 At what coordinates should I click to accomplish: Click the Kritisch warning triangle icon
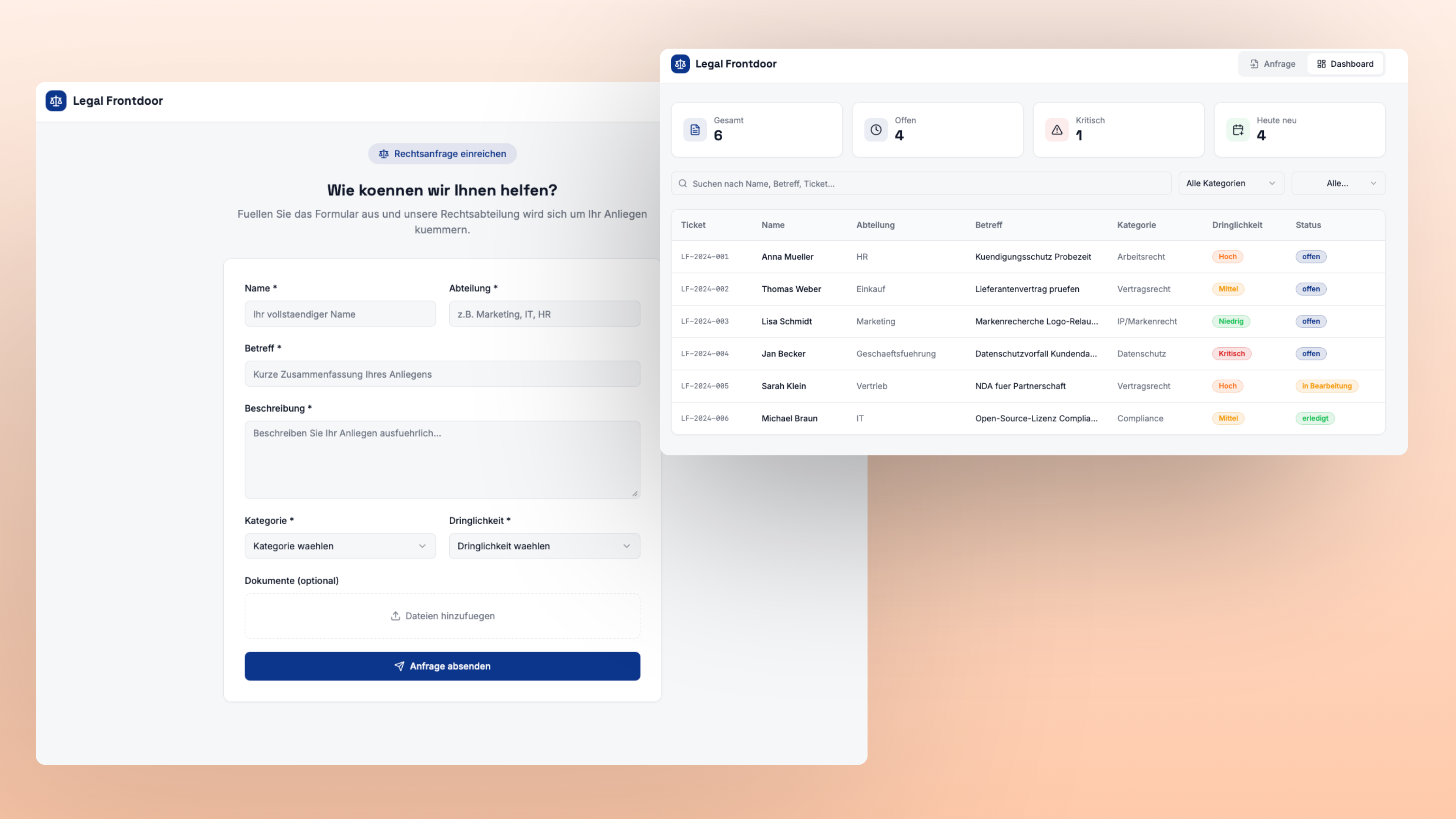click(x=1056, y=129)
